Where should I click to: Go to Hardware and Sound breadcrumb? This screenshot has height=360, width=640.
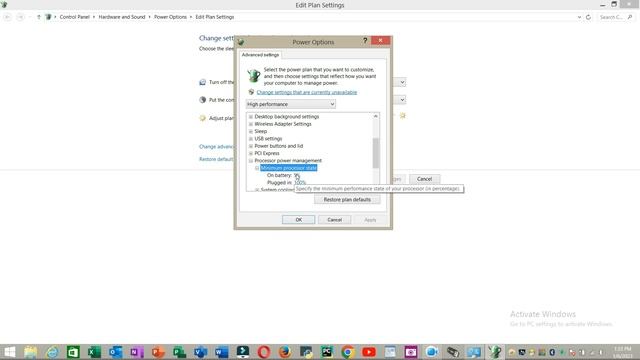click(122, 17)
